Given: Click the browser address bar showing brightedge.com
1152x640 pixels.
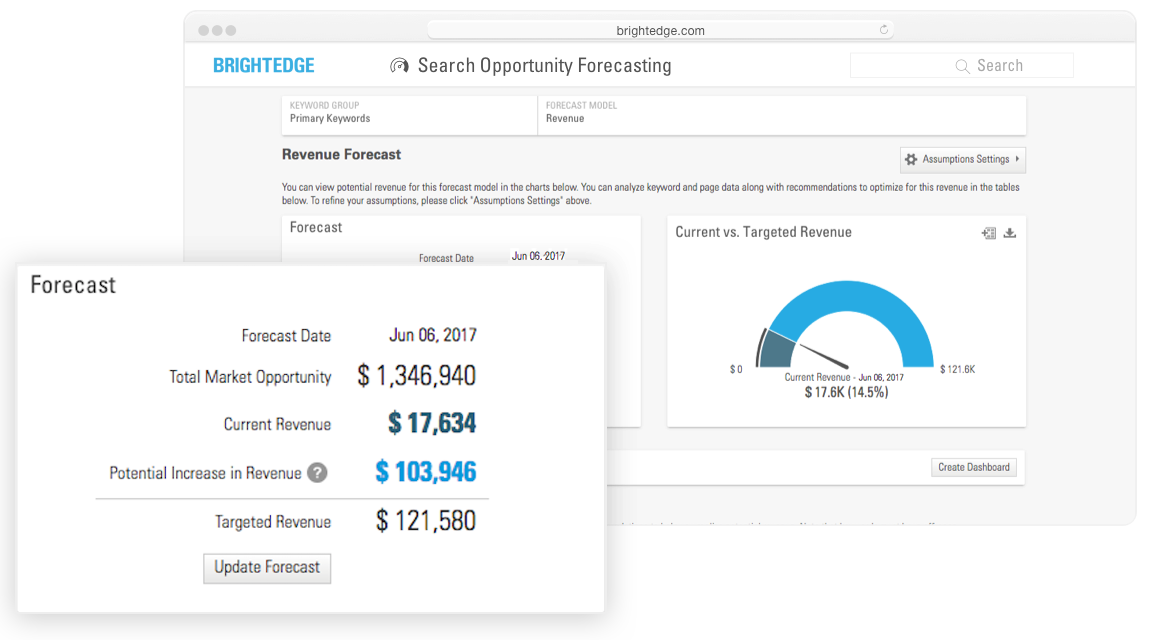Looking at the screenshot, I should [659, 30].
